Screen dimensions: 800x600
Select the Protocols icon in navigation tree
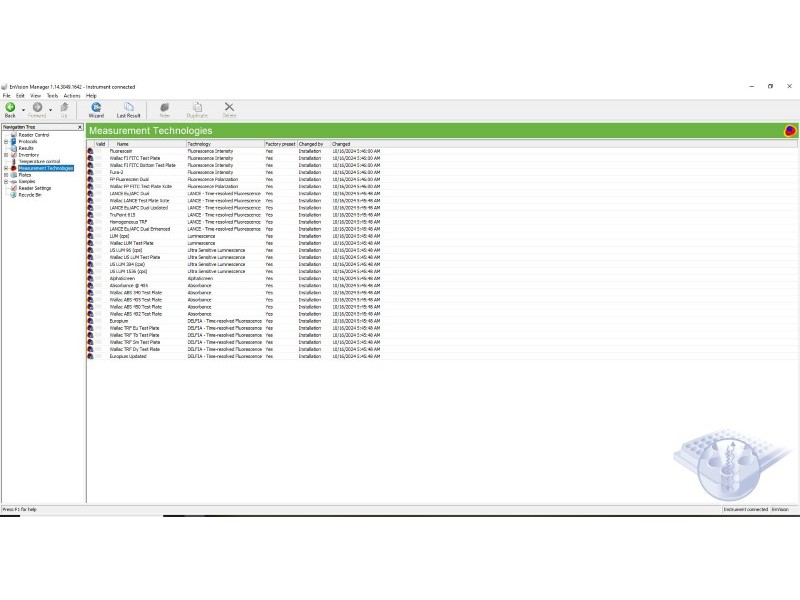point(14,141)
